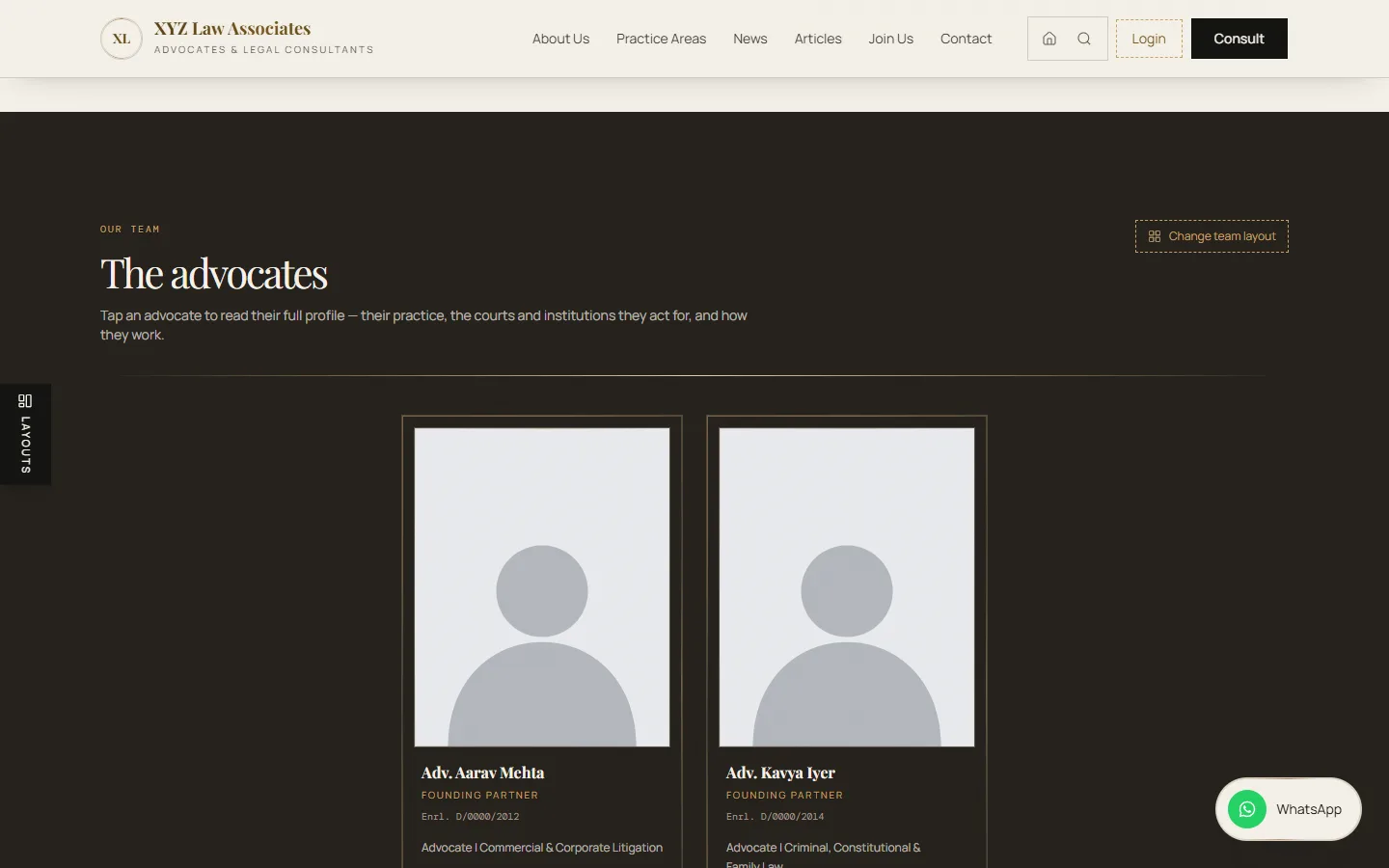Open the Contact page

[966, 39]
